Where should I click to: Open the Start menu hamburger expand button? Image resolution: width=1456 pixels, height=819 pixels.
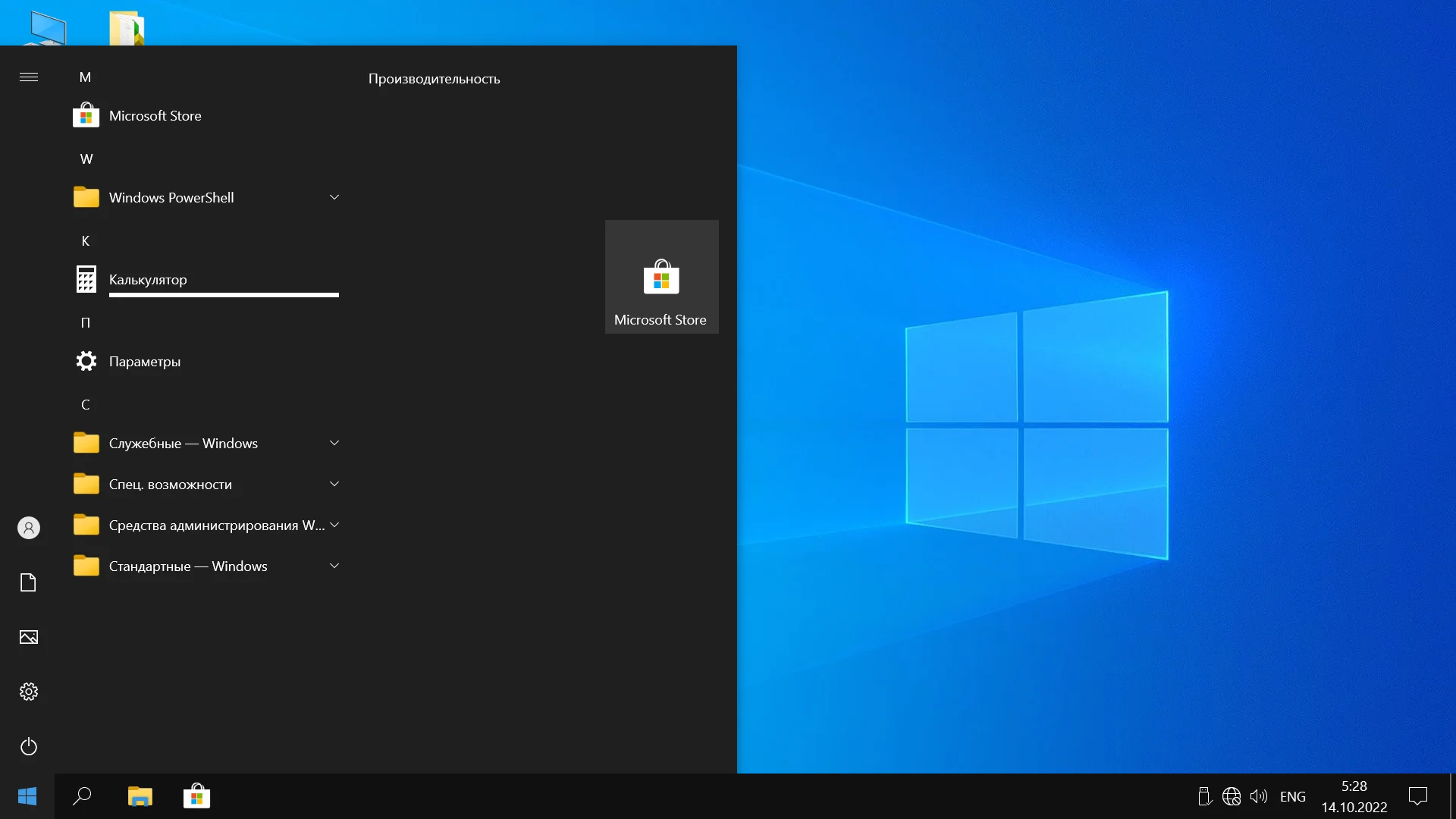point(29,77)
